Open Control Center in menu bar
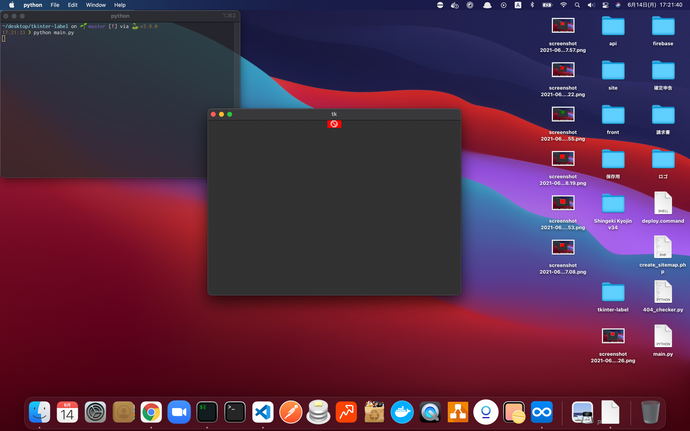Image resolution: width=690 pixels, height=431 pixels. pyautogui.click(x=606, y=5)
